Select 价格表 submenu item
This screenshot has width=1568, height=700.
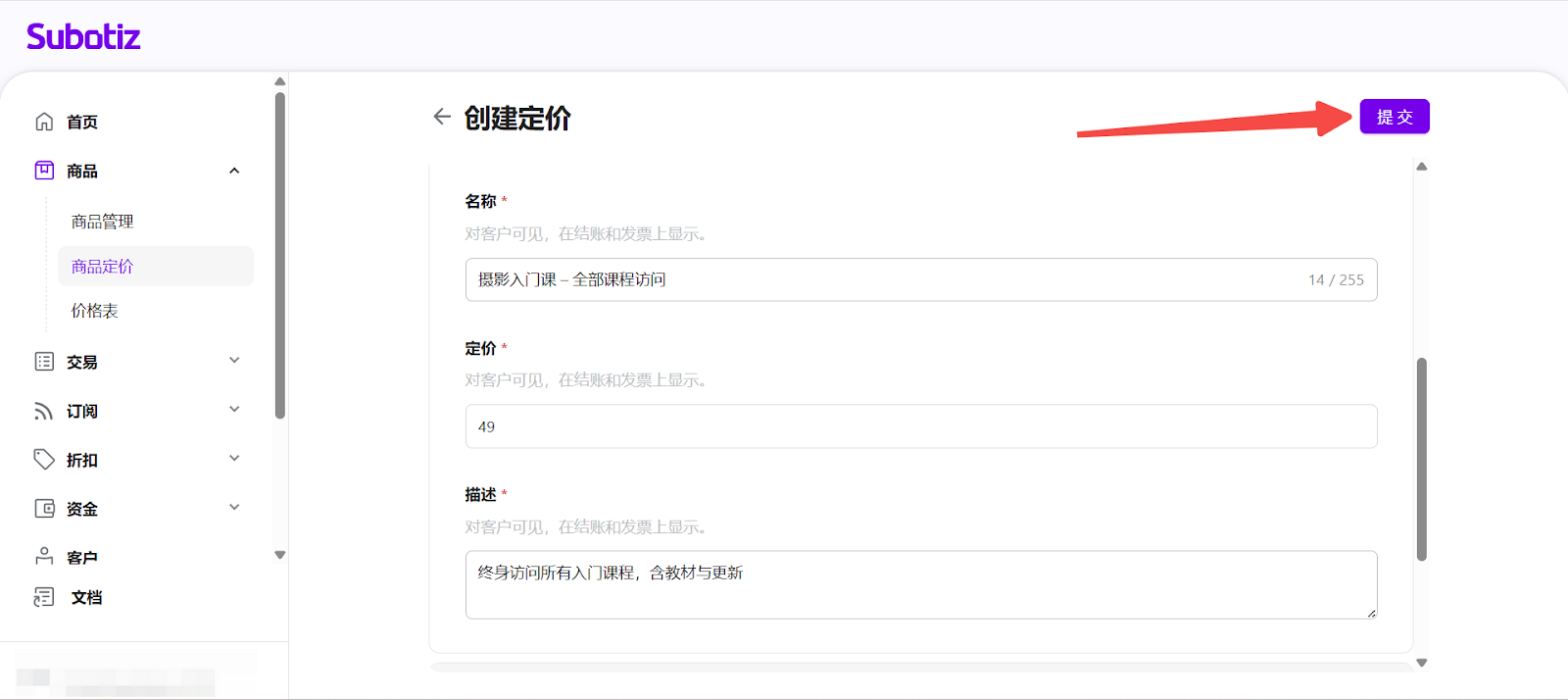pyautogui.click(x=95, y=311)
